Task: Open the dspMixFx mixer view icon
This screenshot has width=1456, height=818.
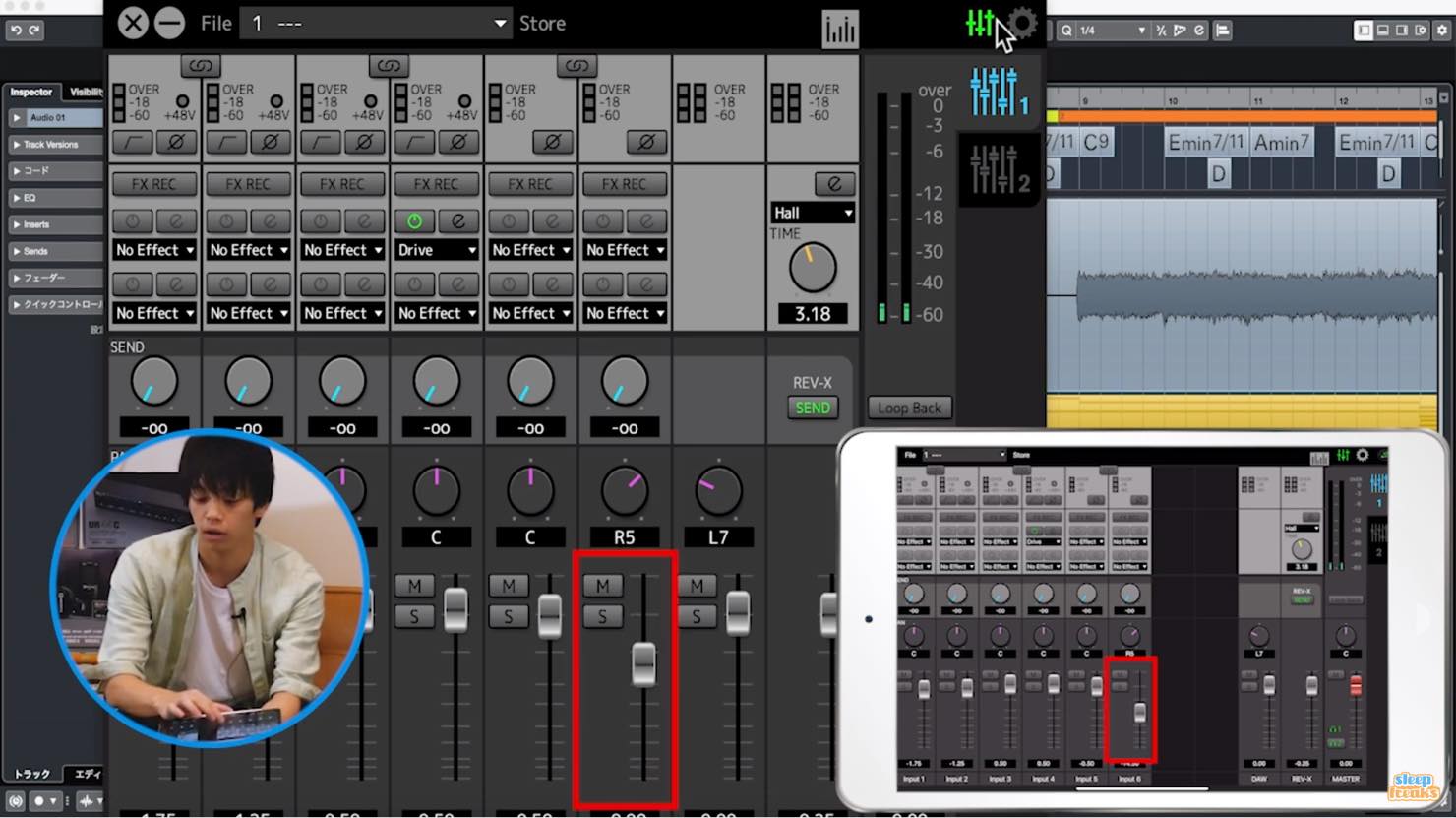Action: click(980, 24)
